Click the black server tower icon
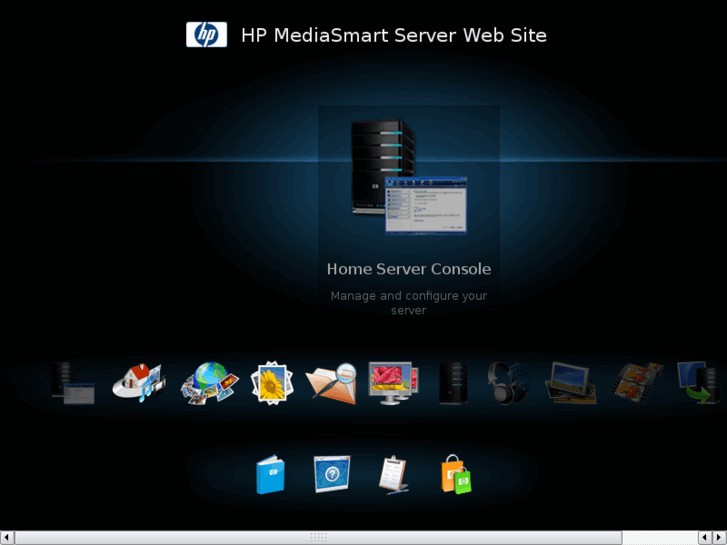 coord(453,383)
